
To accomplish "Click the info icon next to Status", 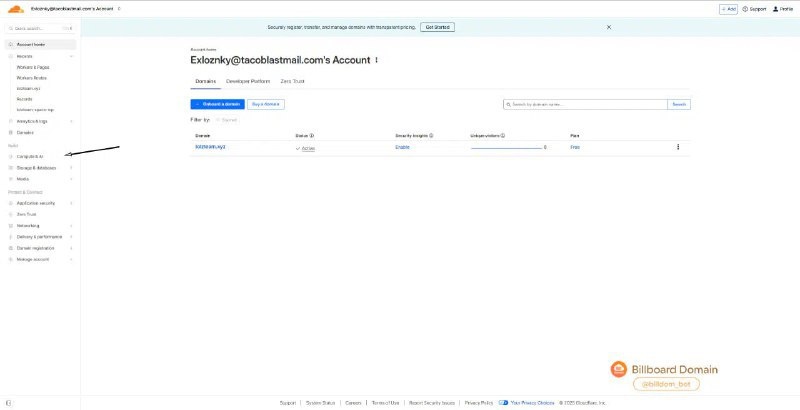I will pos(312,136).
